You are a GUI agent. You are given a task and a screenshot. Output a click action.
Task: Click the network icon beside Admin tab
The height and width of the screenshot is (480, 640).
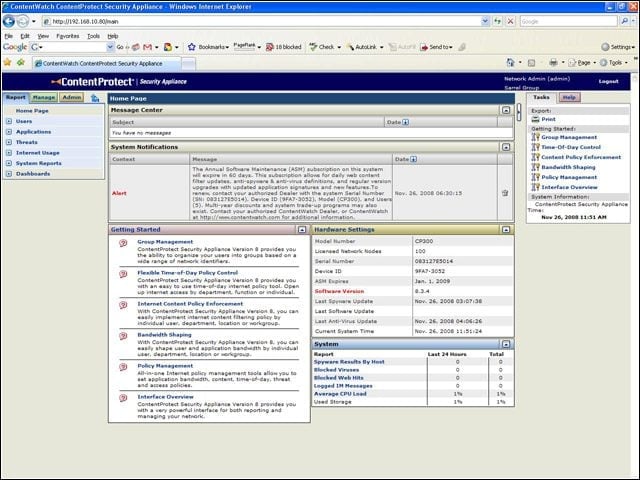(95, 98)
